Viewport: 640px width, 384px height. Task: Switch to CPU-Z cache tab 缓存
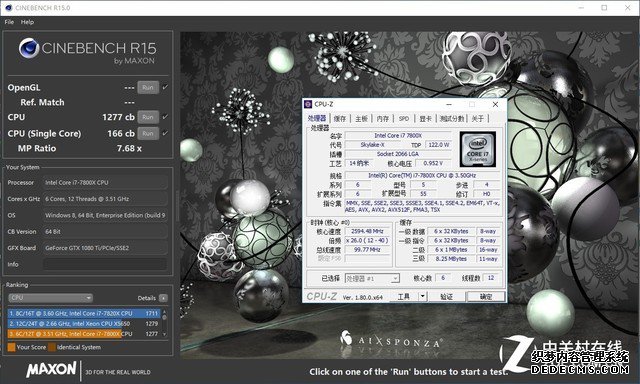tap(340, 119)
